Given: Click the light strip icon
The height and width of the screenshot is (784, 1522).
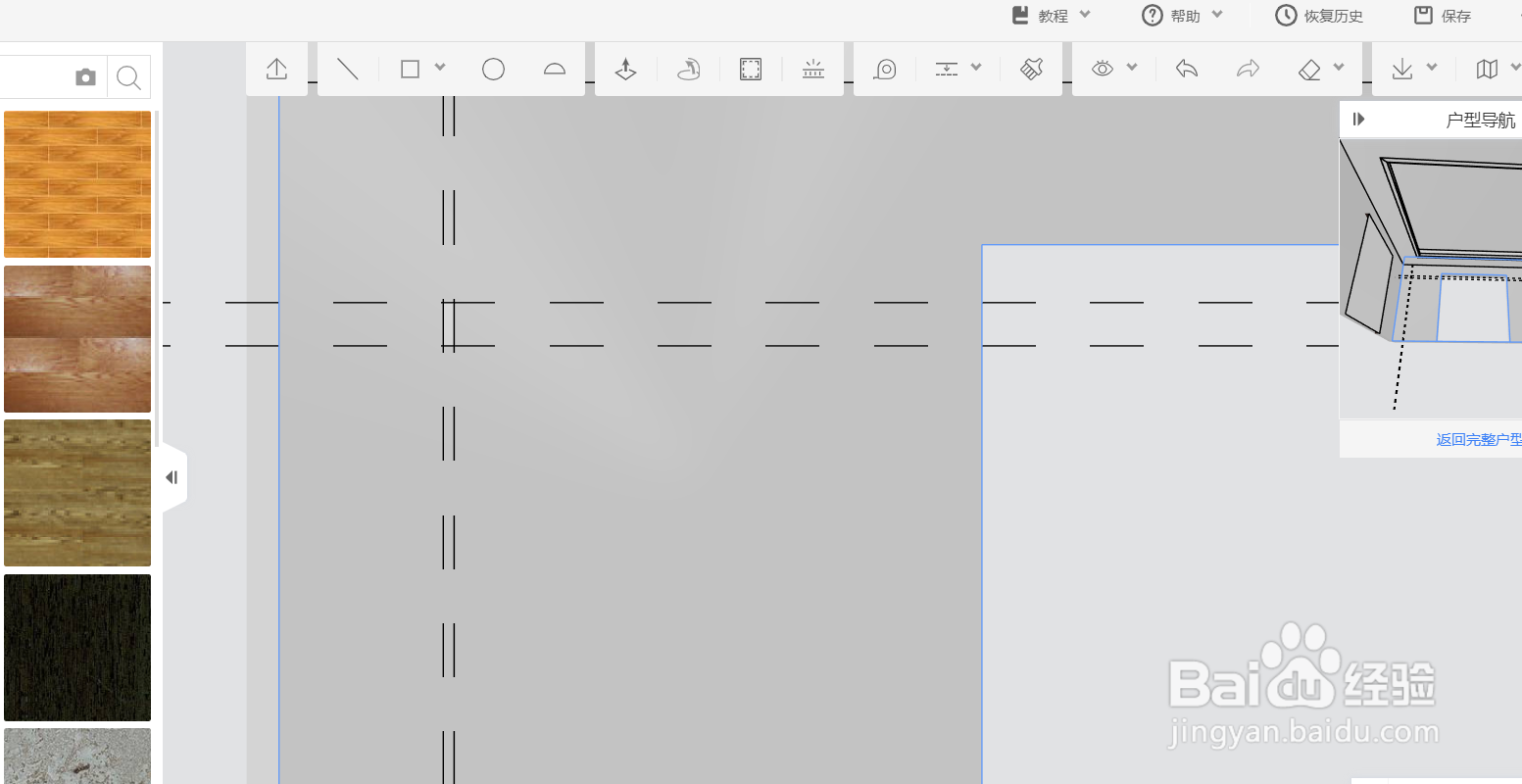Looking at the screenshot, I should [x=813, y=69].
